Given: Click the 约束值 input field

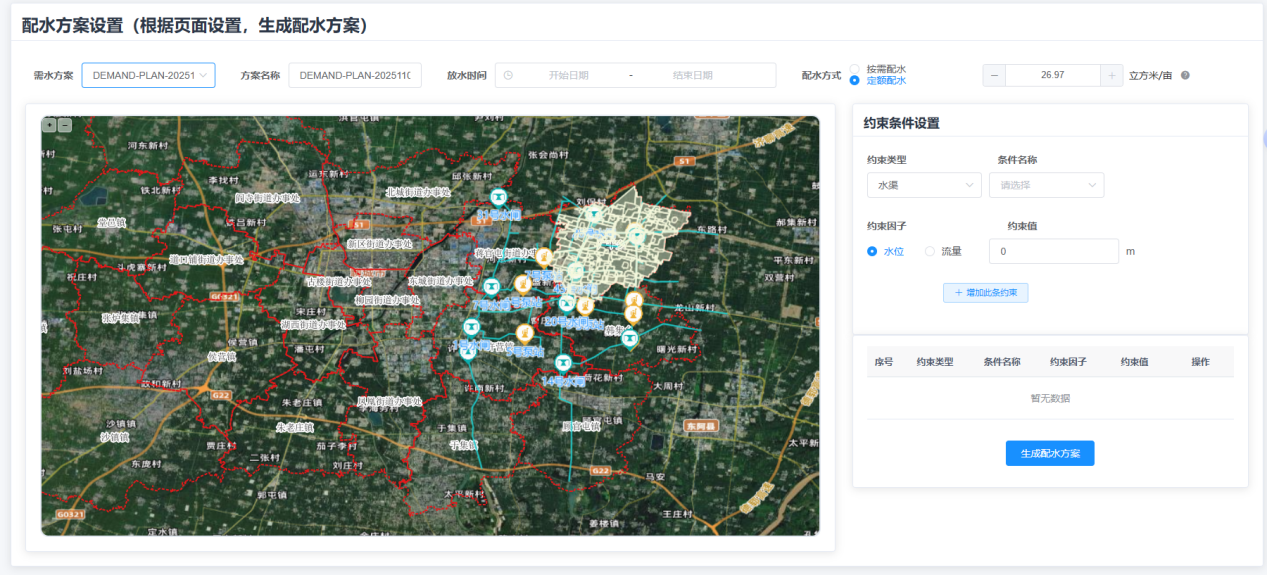Looking at the screenshot, I should point(1054,251).
